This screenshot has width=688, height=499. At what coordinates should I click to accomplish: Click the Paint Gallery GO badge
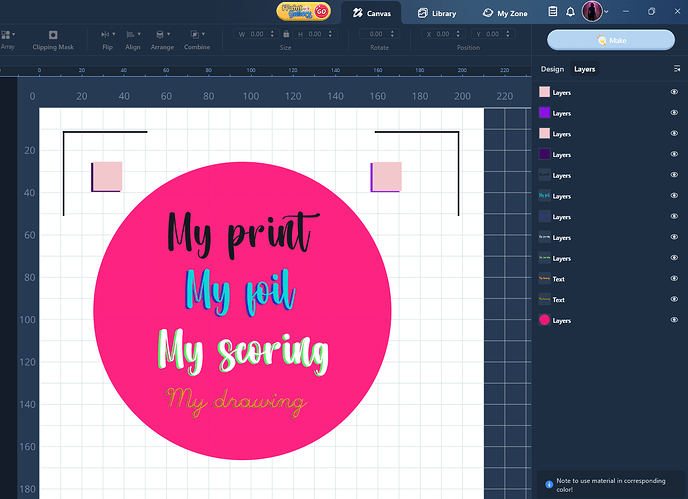coord(305,12)
